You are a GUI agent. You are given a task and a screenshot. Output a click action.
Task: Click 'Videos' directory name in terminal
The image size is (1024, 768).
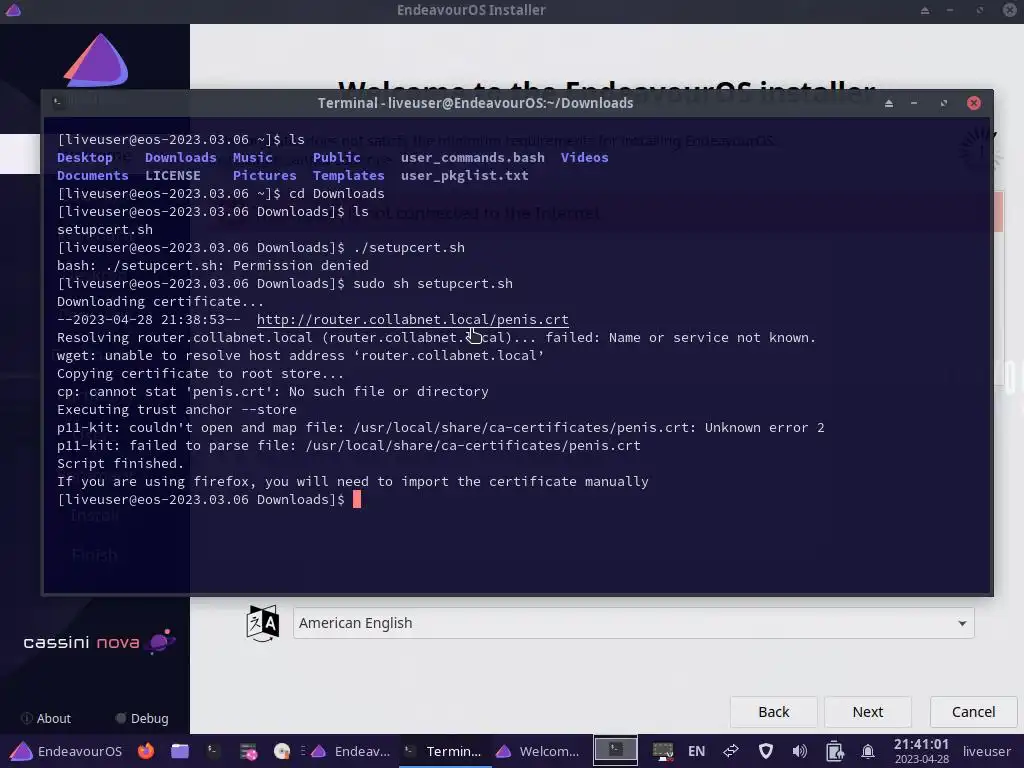coord(584,157)
